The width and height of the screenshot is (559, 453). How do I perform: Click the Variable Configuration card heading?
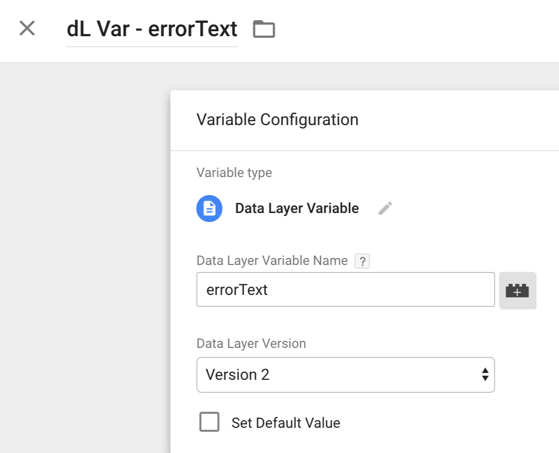[x=277, y=120]
